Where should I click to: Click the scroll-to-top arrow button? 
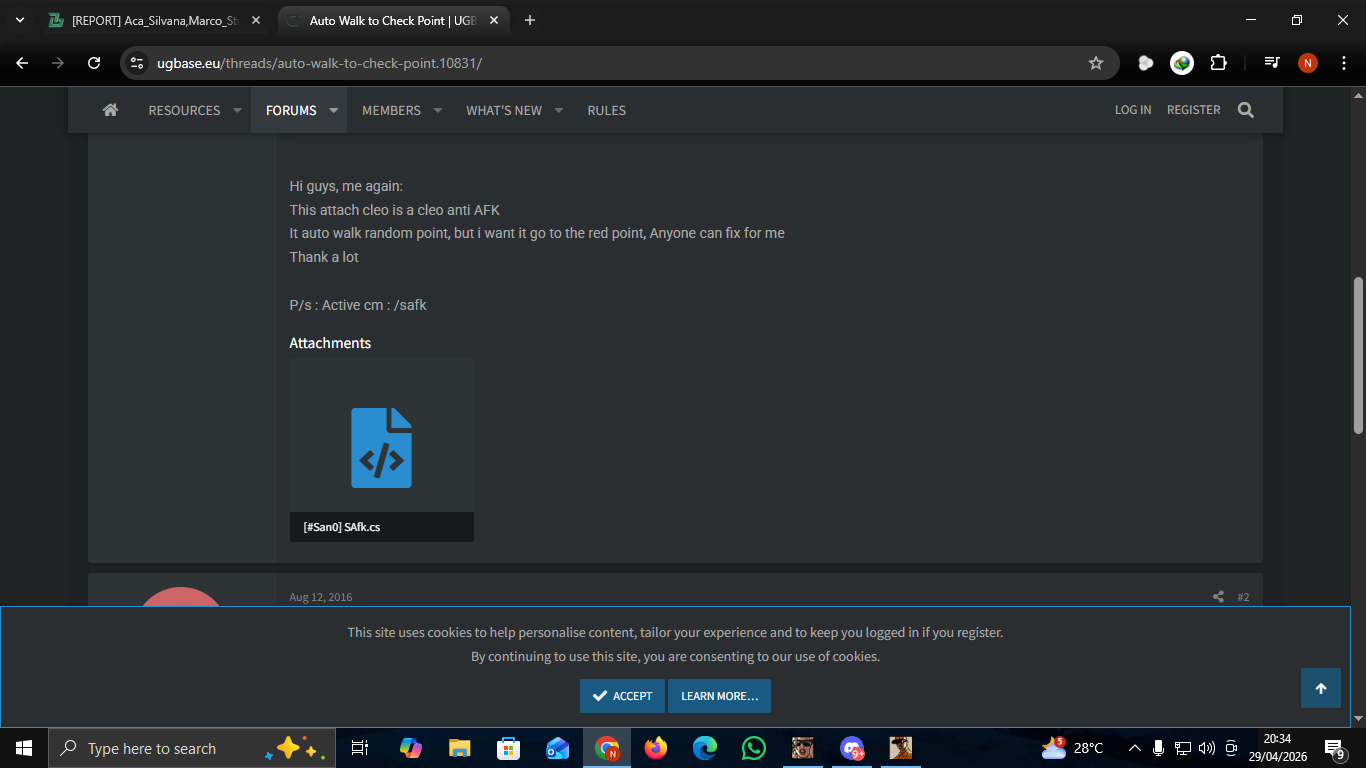tap(1321, 688)
